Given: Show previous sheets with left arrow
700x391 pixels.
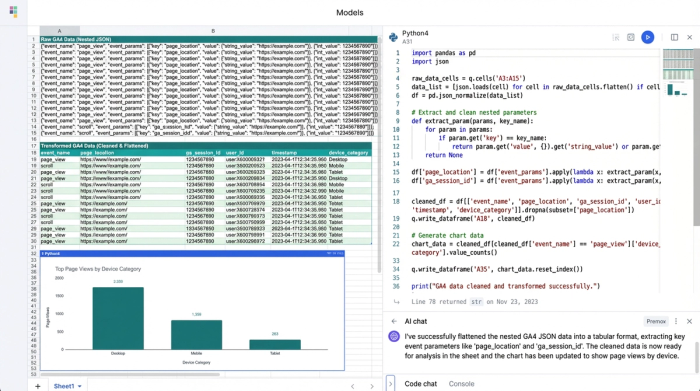Looking at the screenshot, I should point(353,387).
